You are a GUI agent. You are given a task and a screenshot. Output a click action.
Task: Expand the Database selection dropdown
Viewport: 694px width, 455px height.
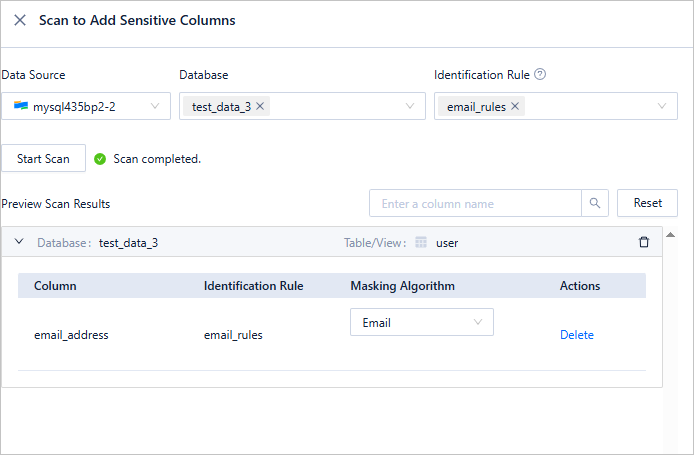coord(410,106)
